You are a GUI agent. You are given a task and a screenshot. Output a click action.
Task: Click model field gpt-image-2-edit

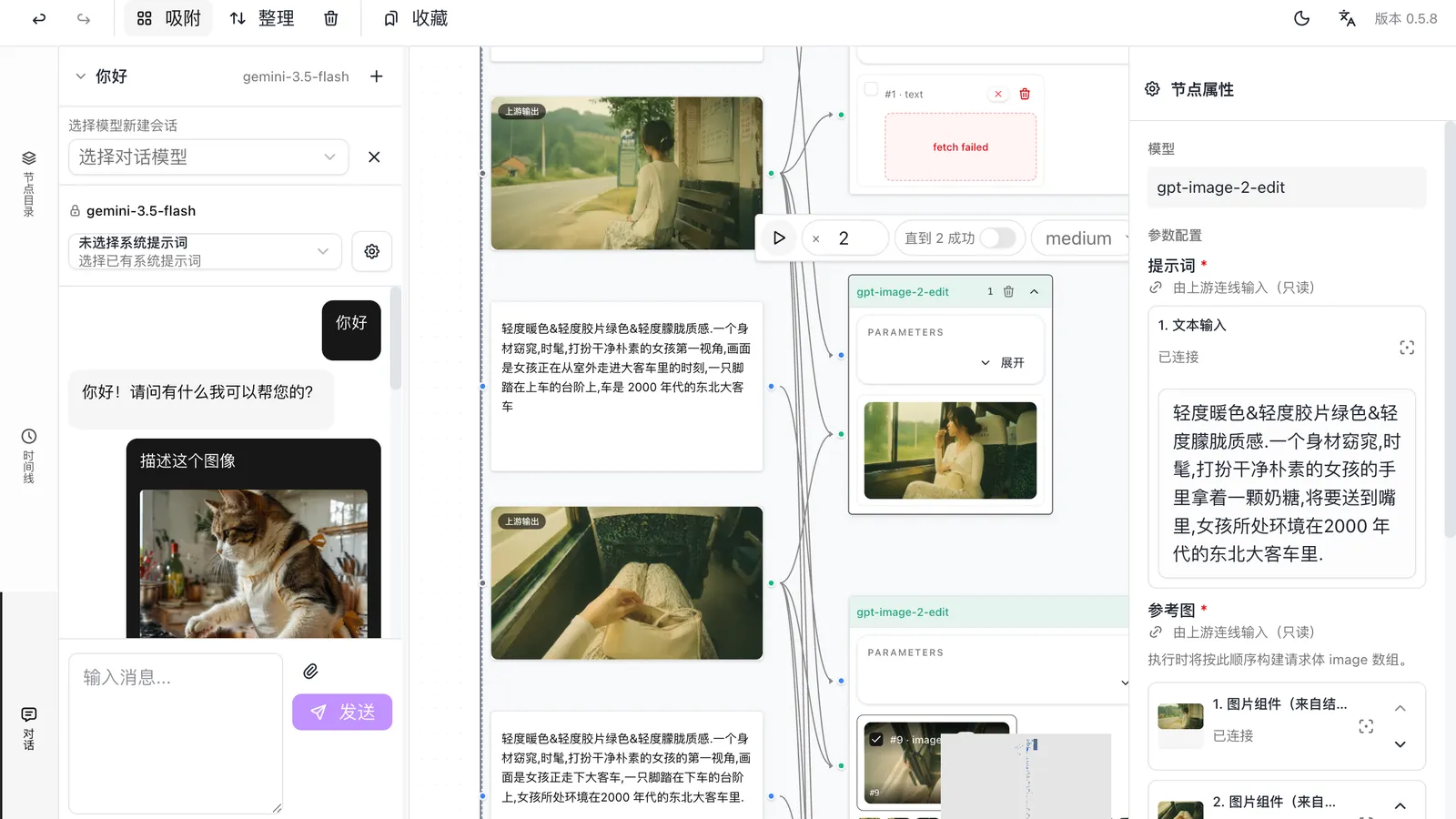1286,187
